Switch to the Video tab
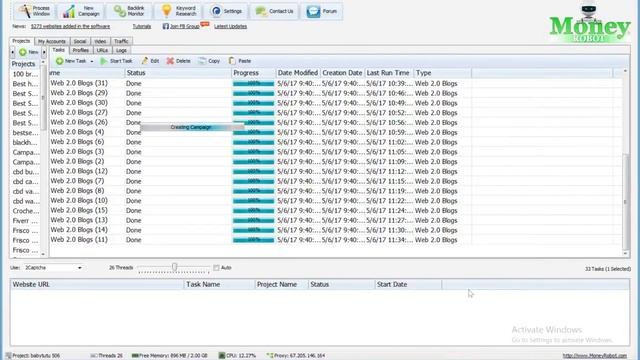This screenshot has height=360, width=640. pos(100,41)
